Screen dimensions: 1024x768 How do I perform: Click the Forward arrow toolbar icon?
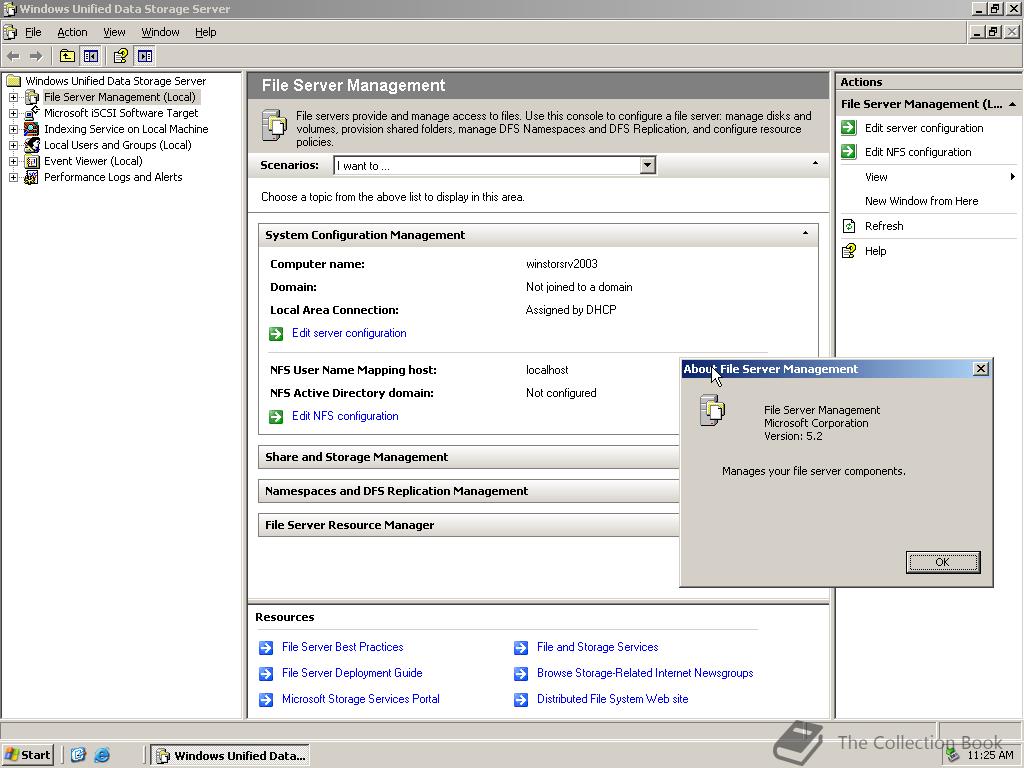[x=36, y=56]
